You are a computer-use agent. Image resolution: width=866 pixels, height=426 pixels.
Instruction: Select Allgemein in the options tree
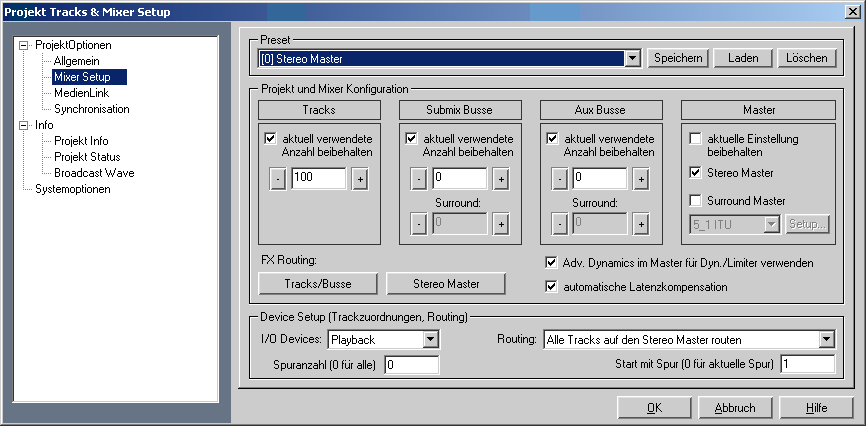(x=76, y=61)
